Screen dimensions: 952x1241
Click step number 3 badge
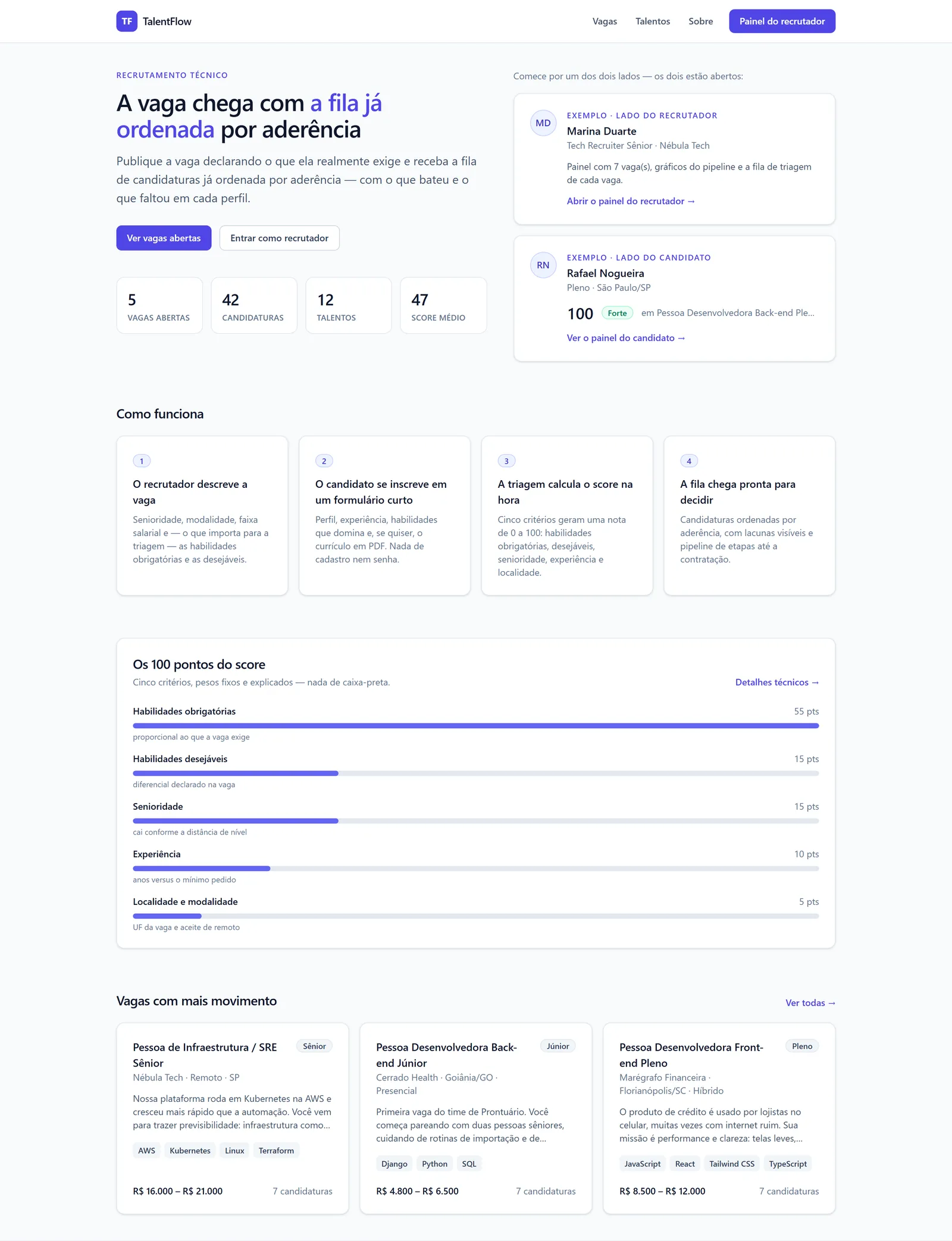pos(506,461)
